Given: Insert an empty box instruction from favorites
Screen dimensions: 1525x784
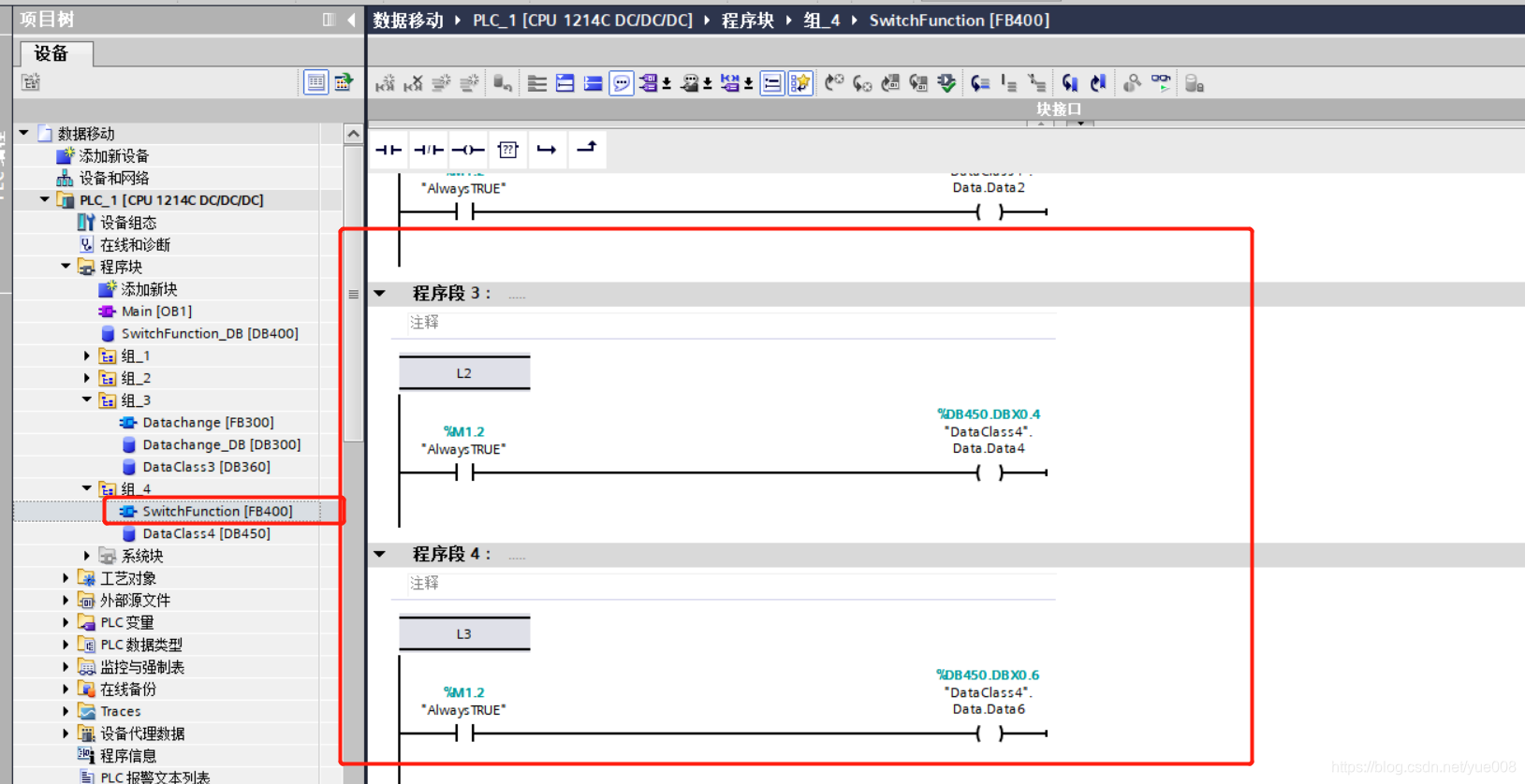Looking at the screenshot, I should pyautogui.click(x=507, y=150).
